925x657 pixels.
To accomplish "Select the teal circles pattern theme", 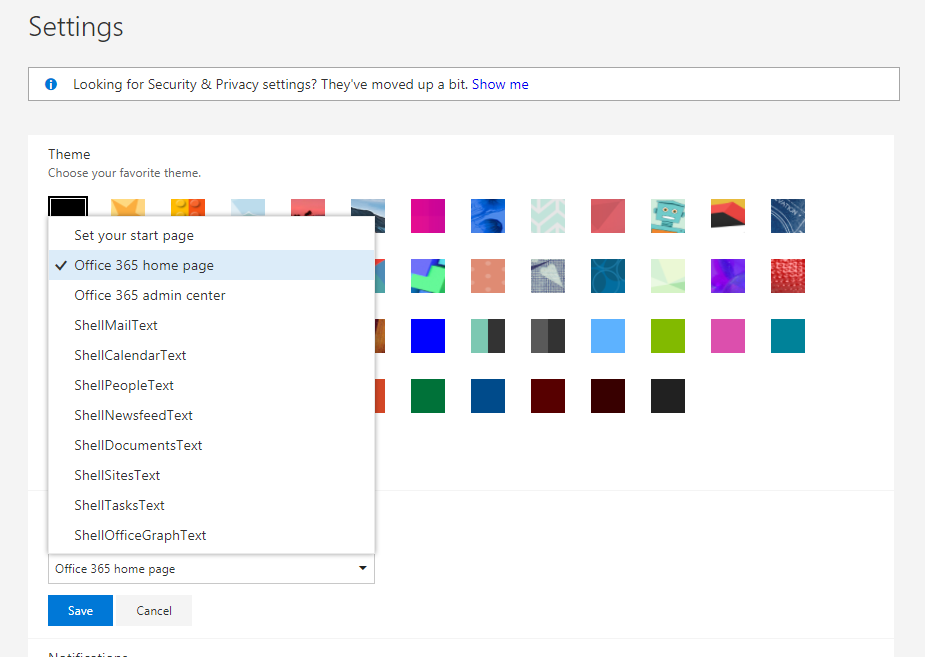I will click(608, 276).
